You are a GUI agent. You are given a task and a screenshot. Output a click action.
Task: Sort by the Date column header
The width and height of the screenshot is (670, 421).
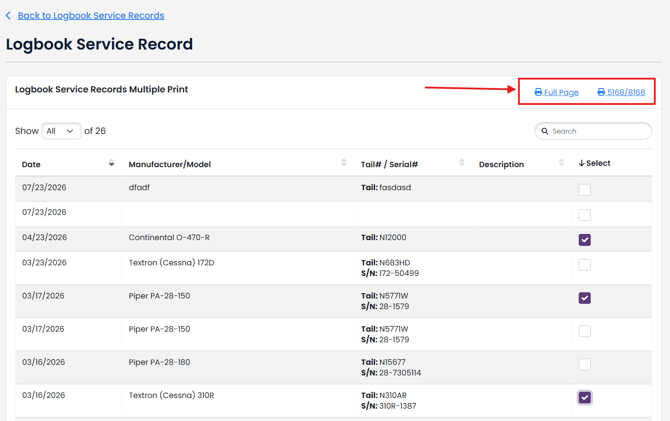coord(31,164)
